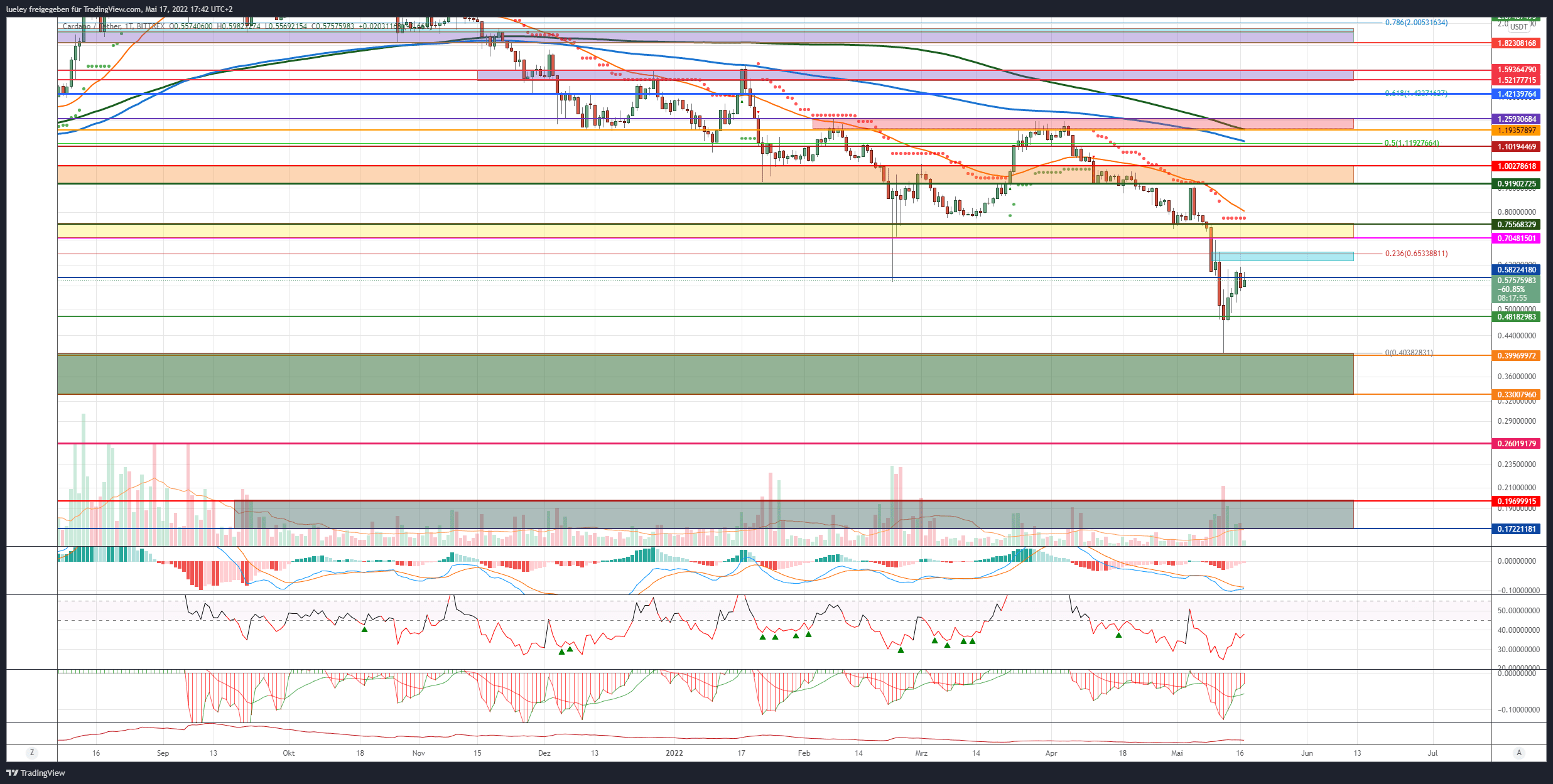Select the 1.59364790 price label
The height and width of the screenshot is (784, 1553).
(x=1515, y=70)
